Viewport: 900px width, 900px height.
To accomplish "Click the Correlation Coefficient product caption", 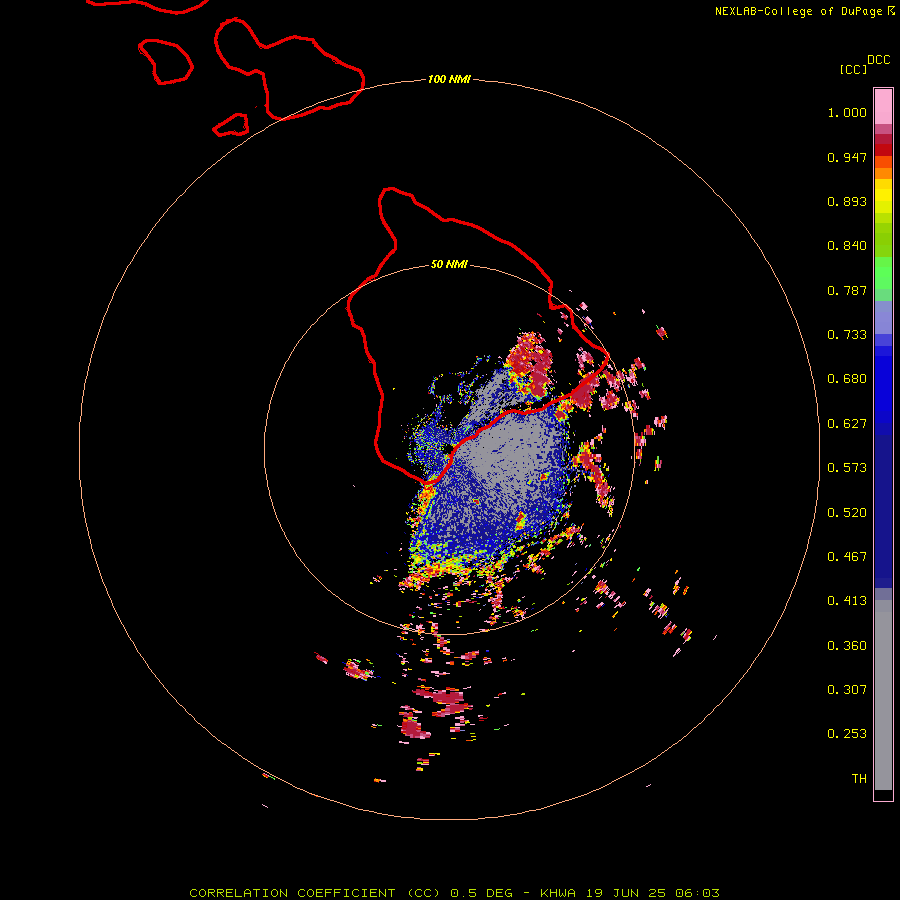I will (x=454, y=893).
